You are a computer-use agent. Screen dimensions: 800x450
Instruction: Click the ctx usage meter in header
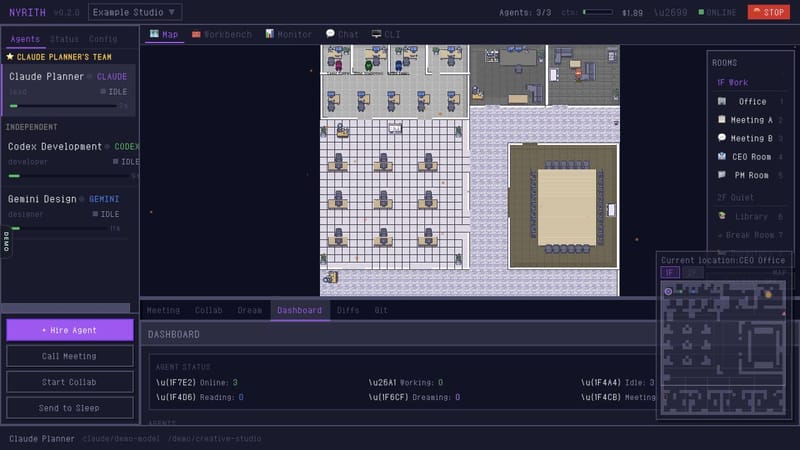tap(598, 12)
